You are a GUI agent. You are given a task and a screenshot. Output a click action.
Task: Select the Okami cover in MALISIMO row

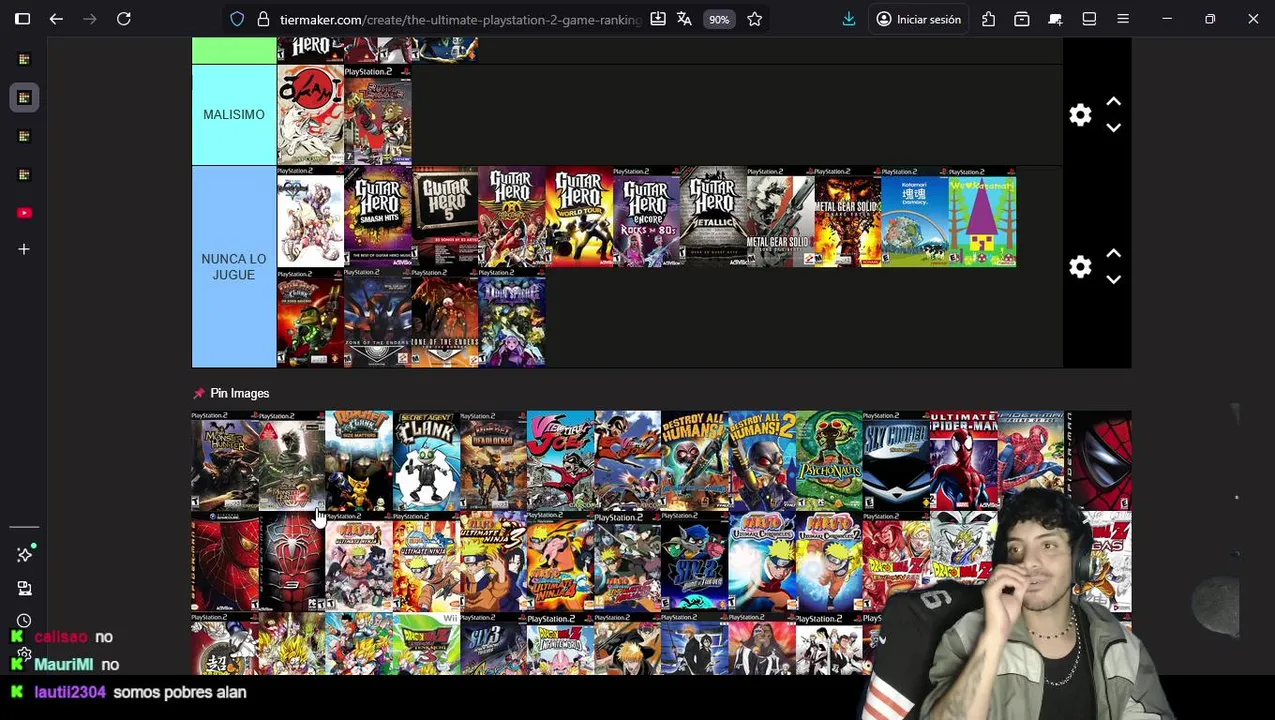[310, 115]
